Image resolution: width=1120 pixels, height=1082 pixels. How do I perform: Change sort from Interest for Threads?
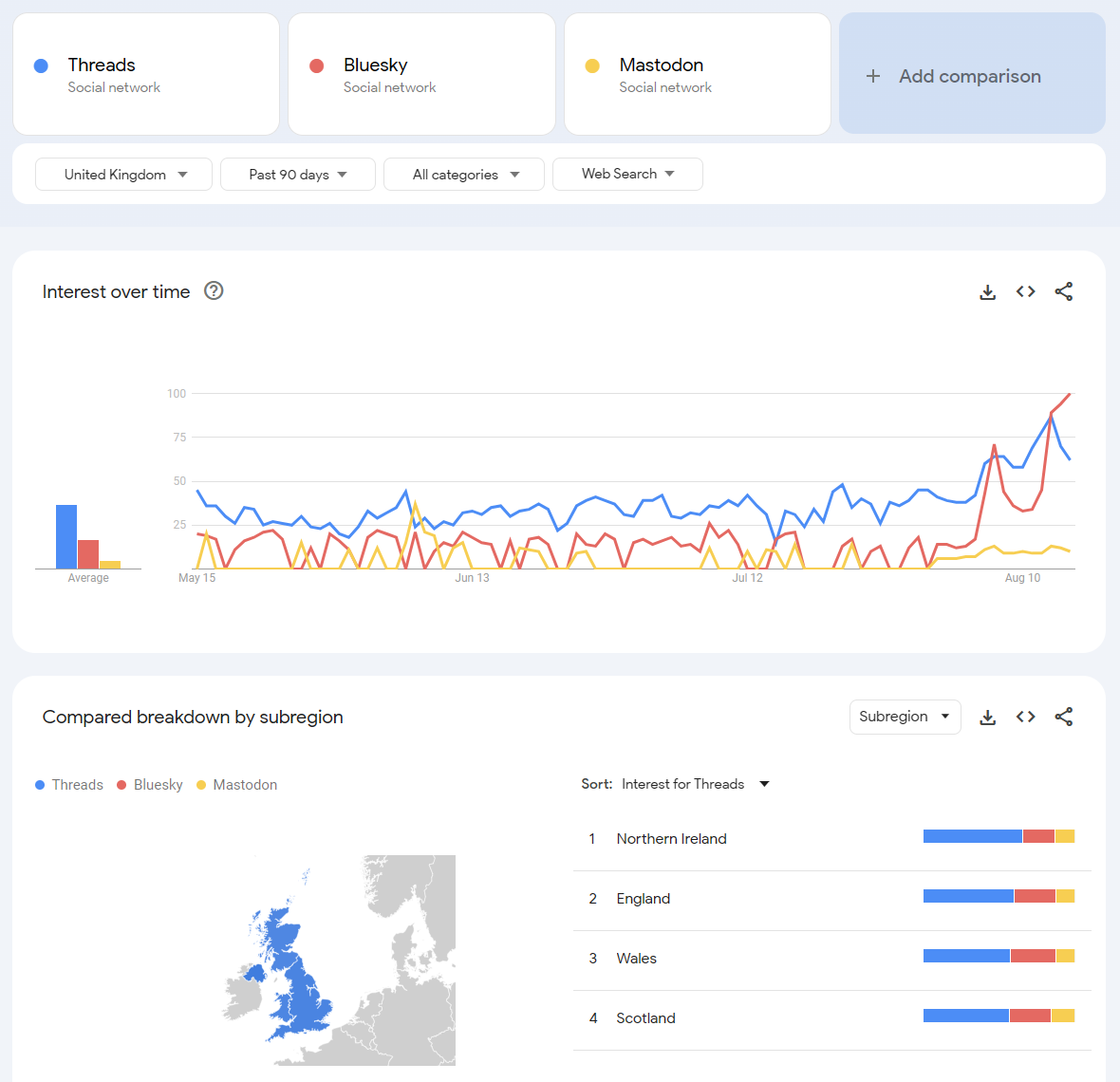point(695,784)
